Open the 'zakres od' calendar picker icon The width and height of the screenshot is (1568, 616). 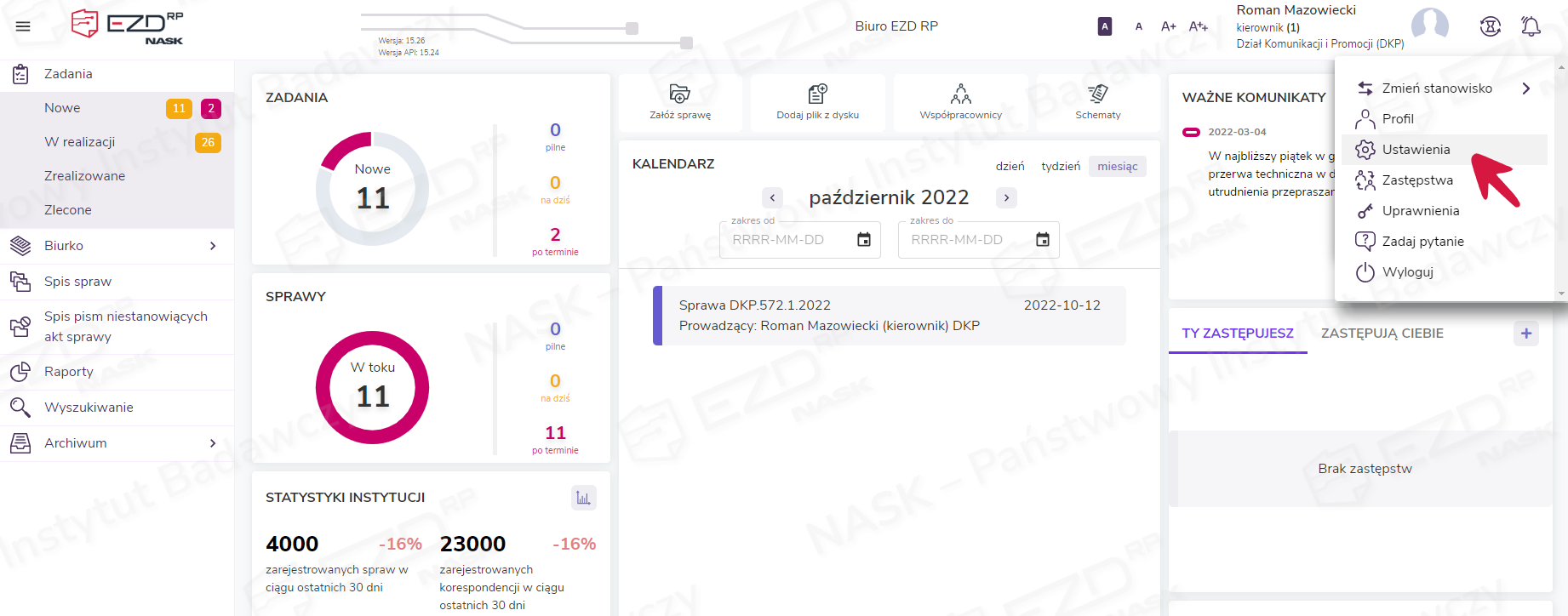863,240
